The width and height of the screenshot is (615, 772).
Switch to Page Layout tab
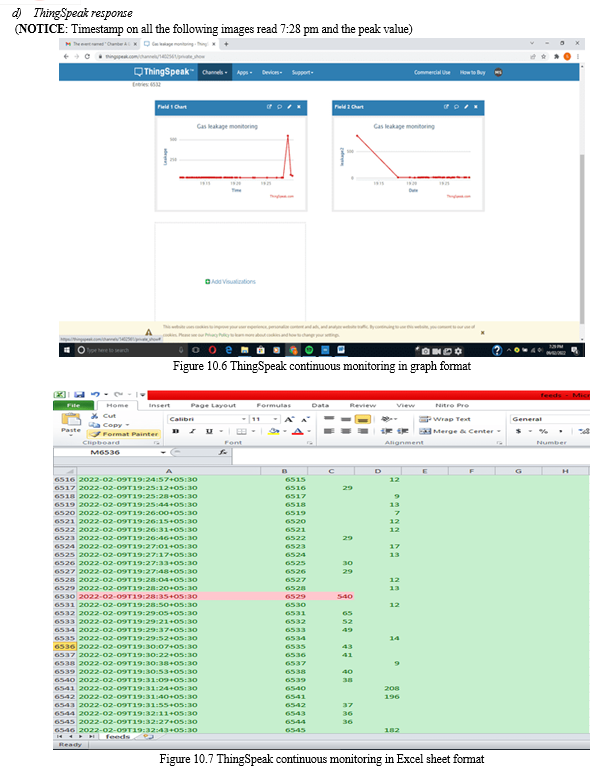213,405
